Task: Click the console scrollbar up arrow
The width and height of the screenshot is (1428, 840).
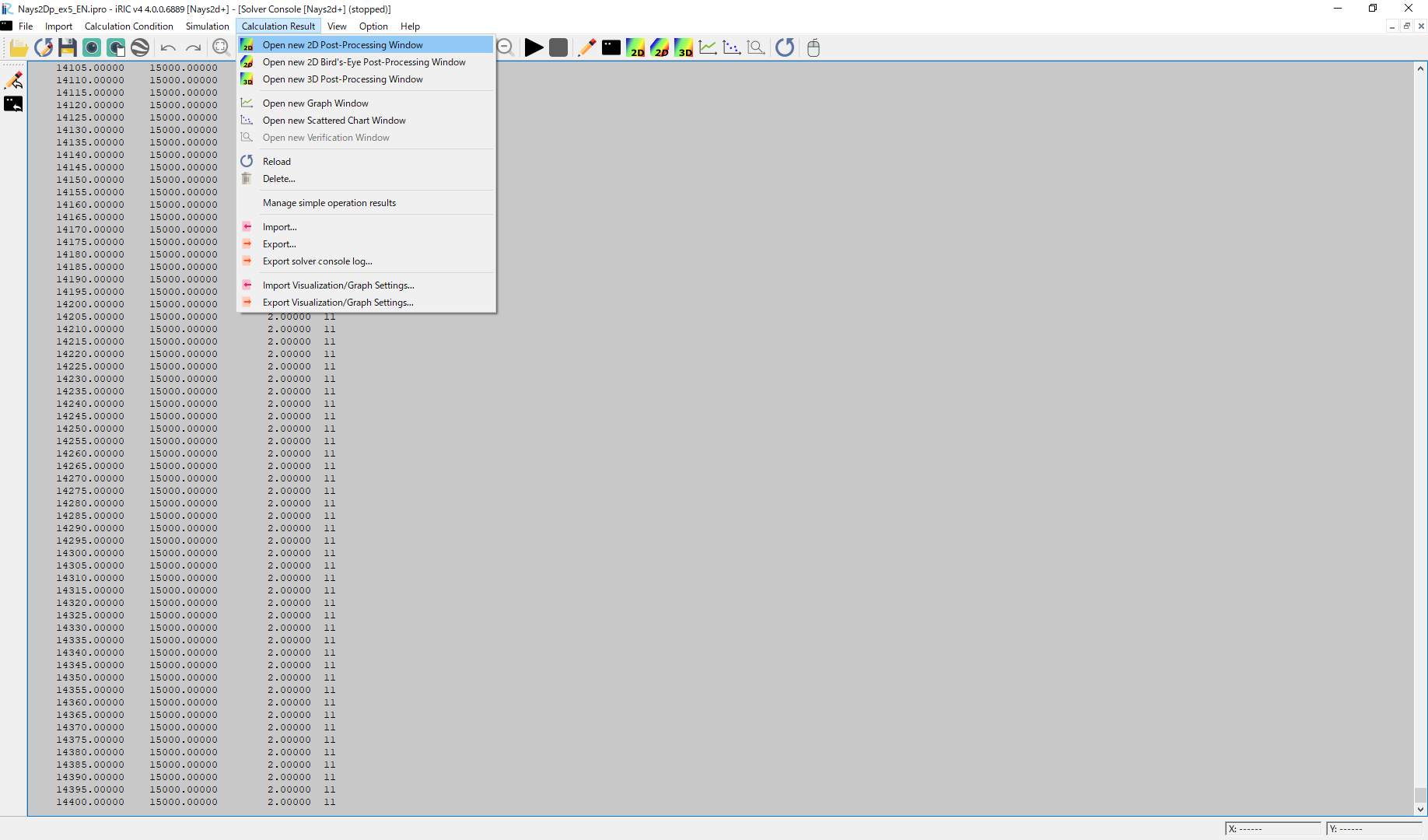Action: [1420, 68]
